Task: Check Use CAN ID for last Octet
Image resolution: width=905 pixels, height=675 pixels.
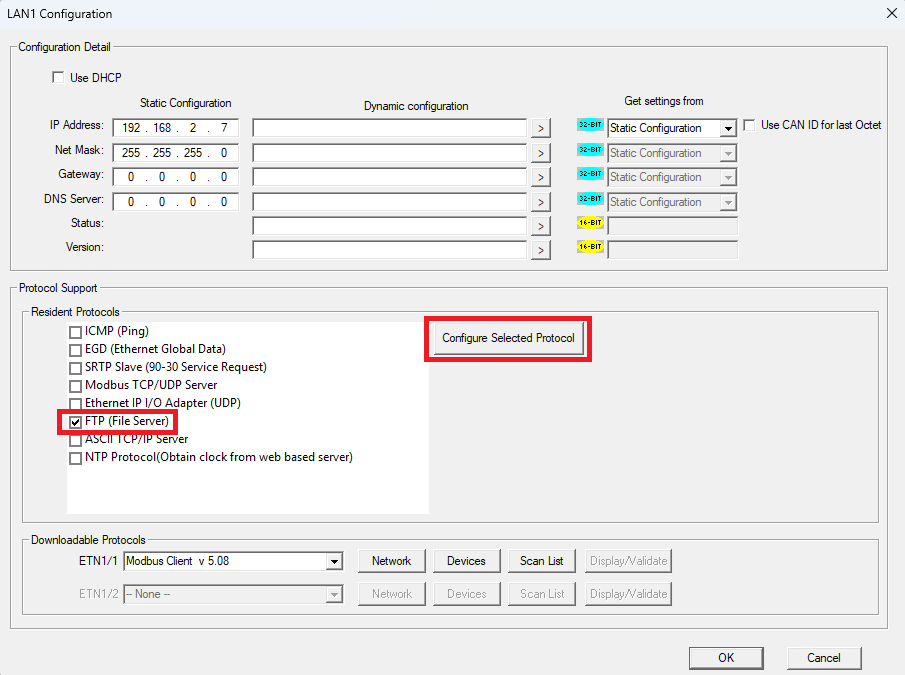Action: click(749, 126)
